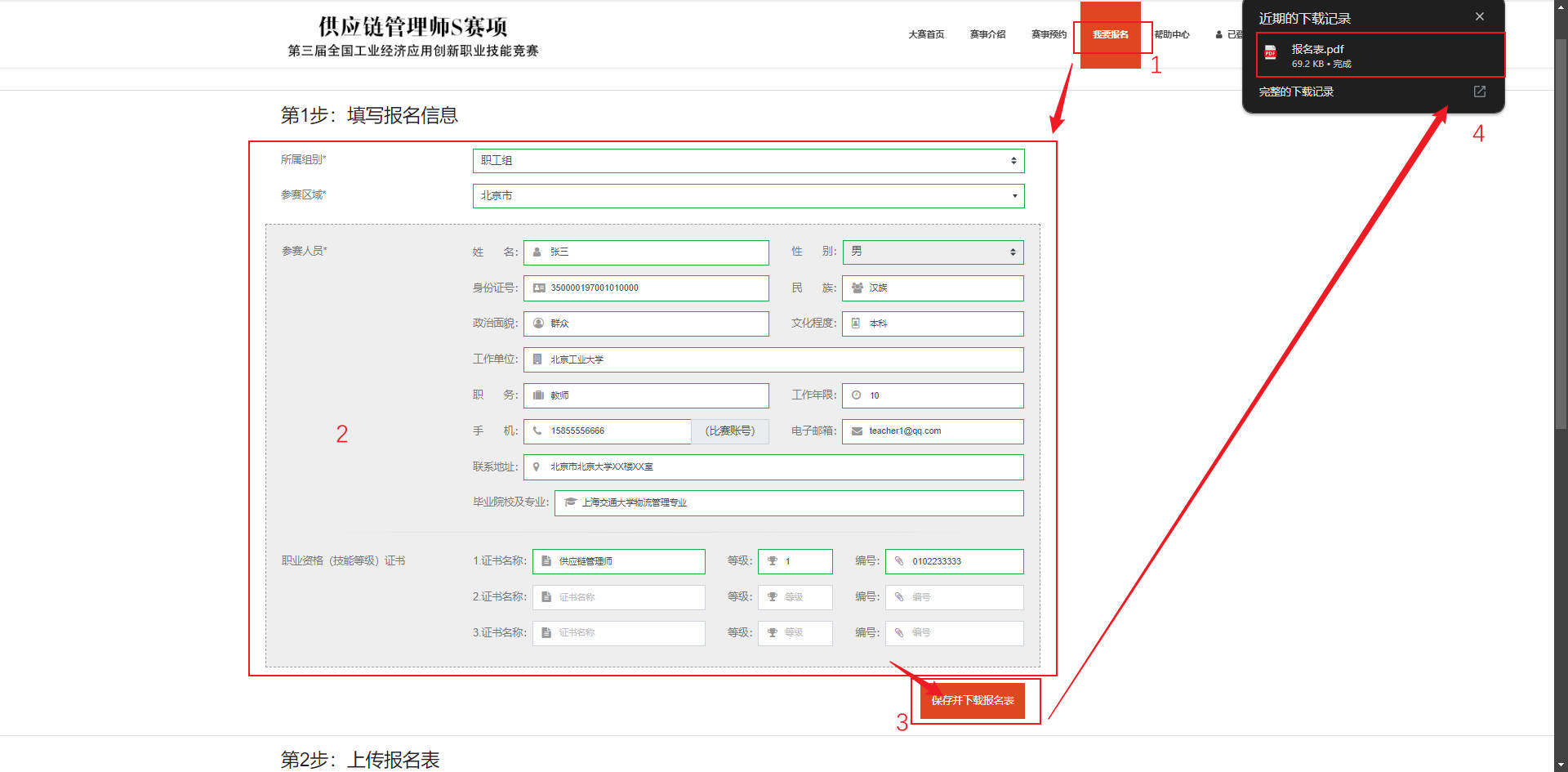Click the group icon in 民族 field
Viewport: 1568px width, 772px height.
[x=857, y=288]
